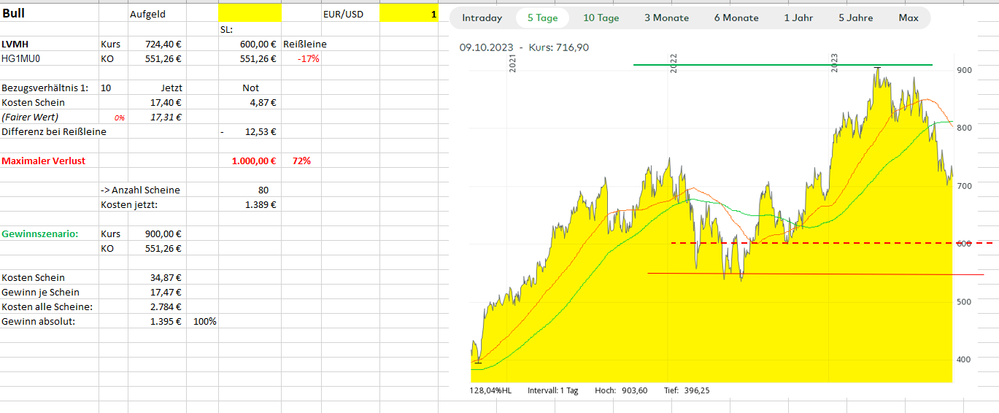Screen dimensions: 999x413
Task: Switch chart to 6 Monate
Action: point(739,18)
